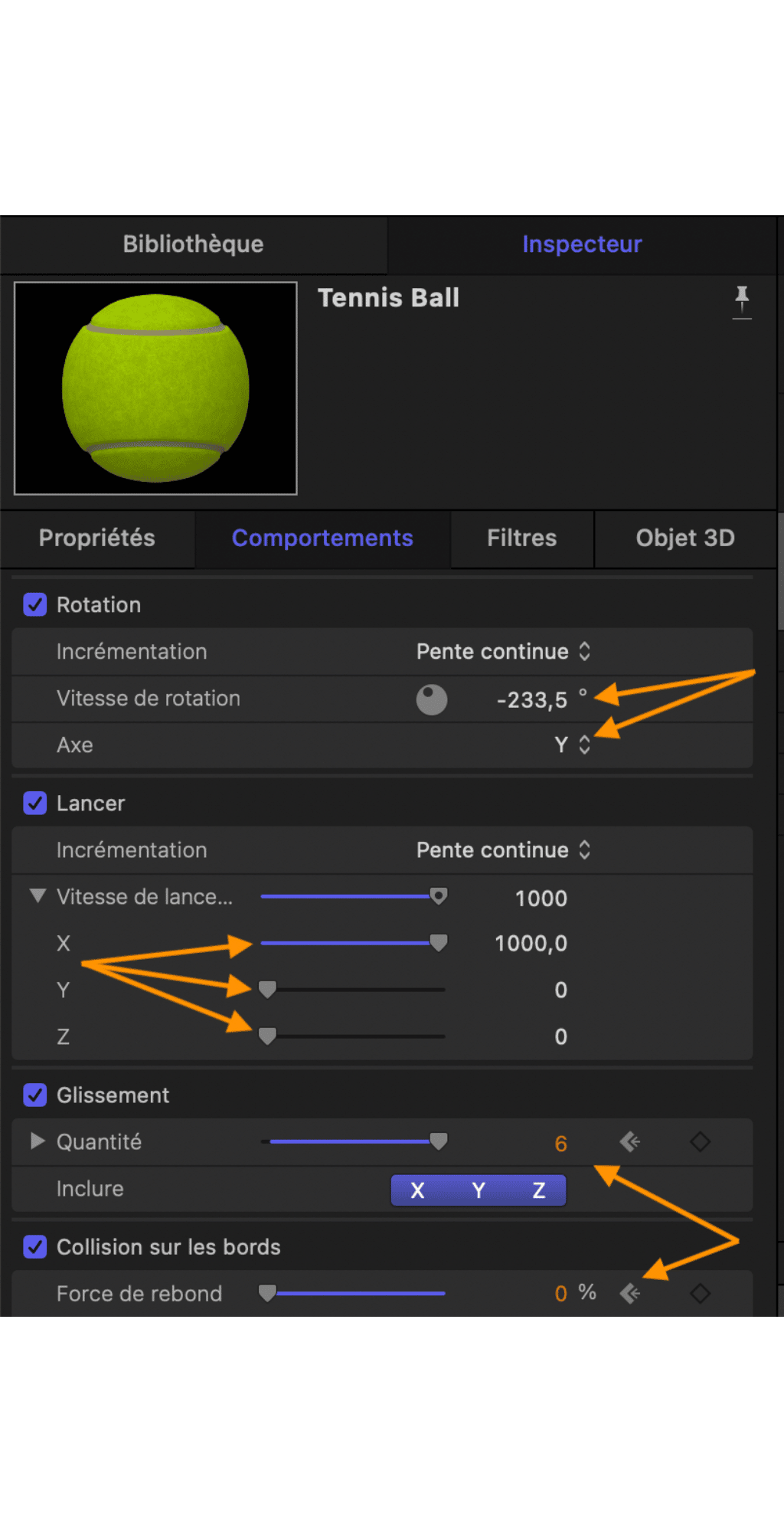Viewport: 784px width, 1532px height.
Task: Pin the inspector with the pushpin icon
Action: point(741,302)
